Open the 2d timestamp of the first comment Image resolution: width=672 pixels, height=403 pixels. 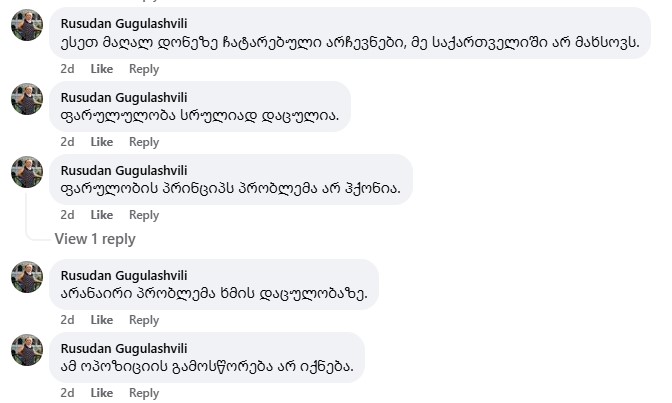(67, 69)
